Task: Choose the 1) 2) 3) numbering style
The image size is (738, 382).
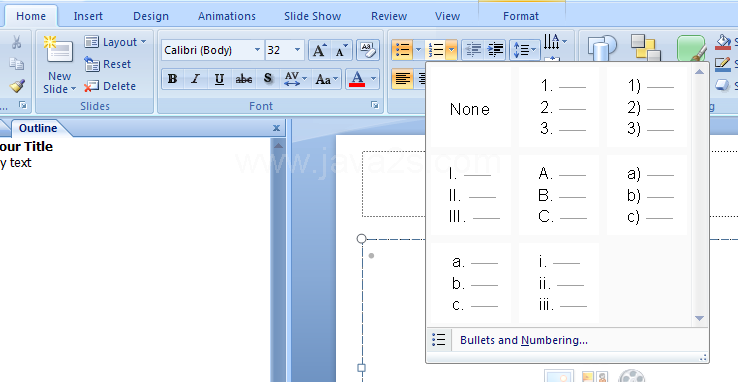Action: [647, 107]
